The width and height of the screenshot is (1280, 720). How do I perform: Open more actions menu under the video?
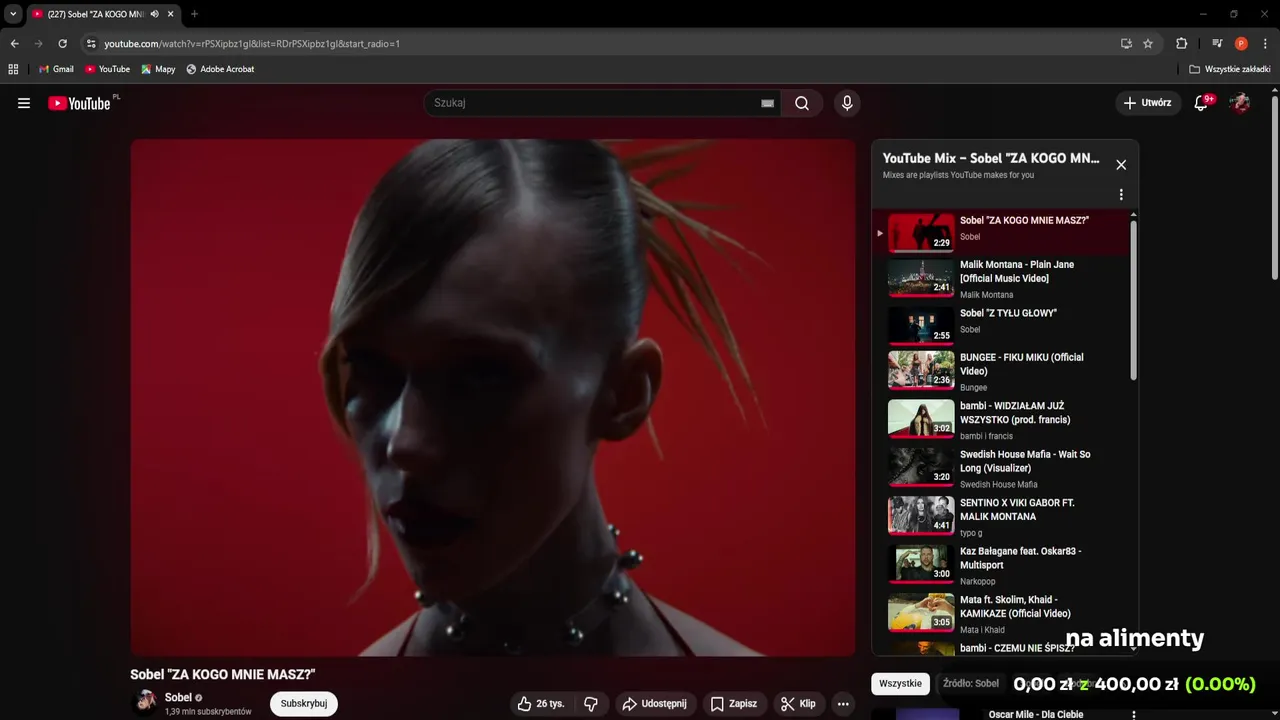point(843,704)
